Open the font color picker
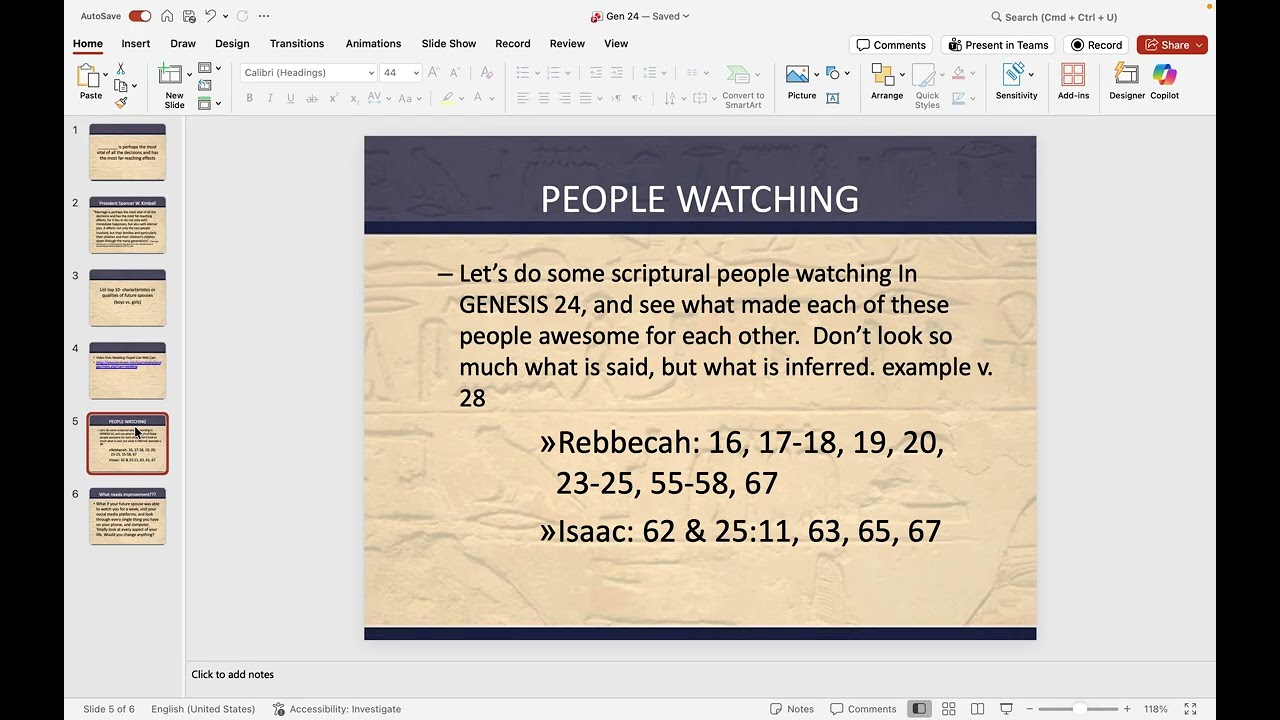 492,98
